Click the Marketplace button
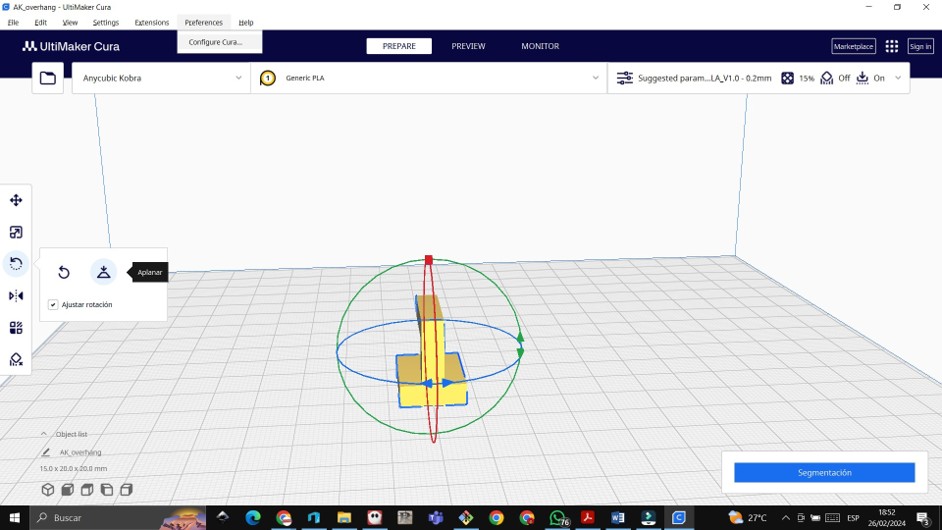 click(853, 46)
